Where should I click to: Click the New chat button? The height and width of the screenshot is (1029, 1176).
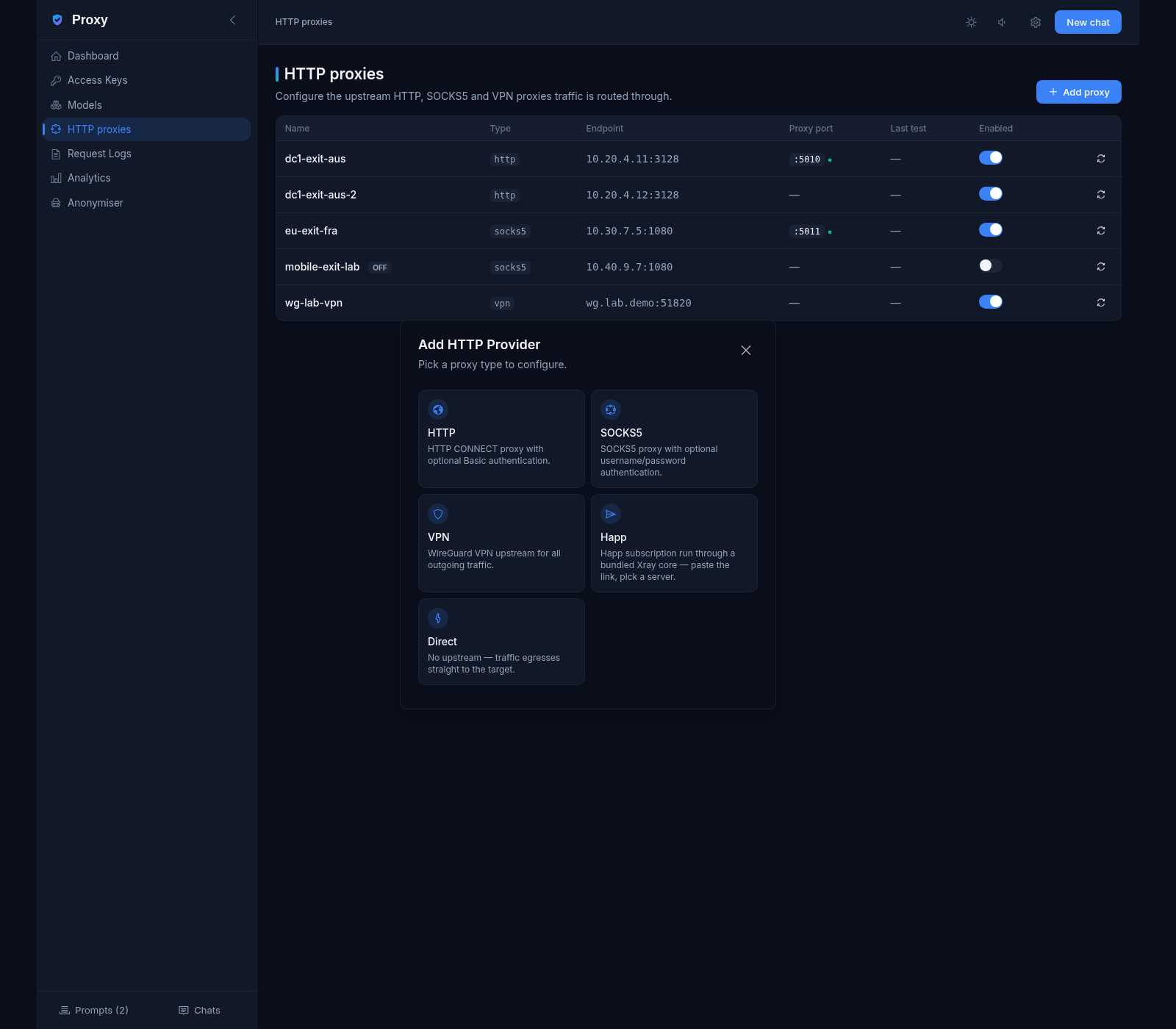(1088, 22)
